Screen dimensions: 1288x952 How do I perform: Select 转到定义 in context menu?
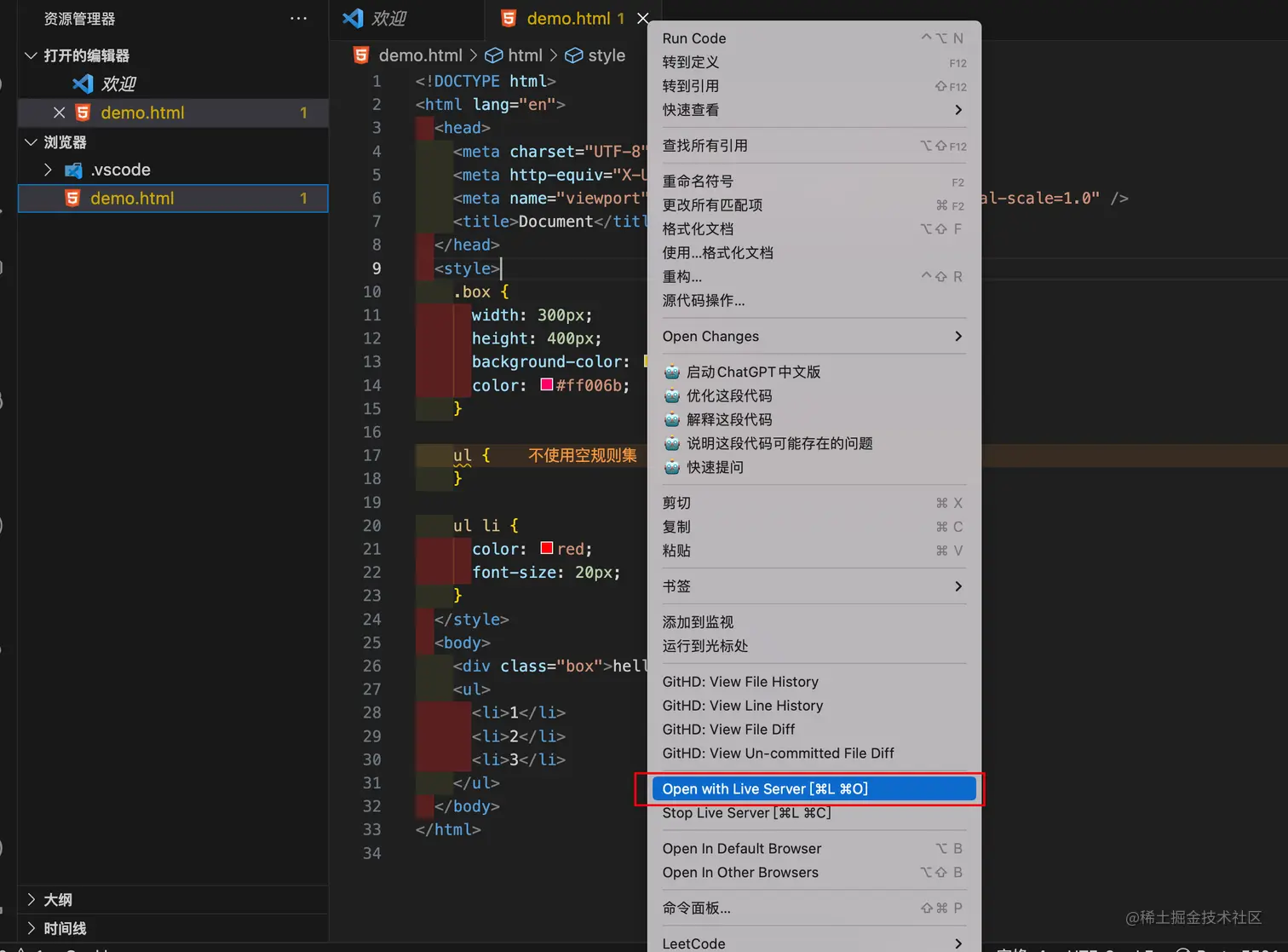pos(814,62)
